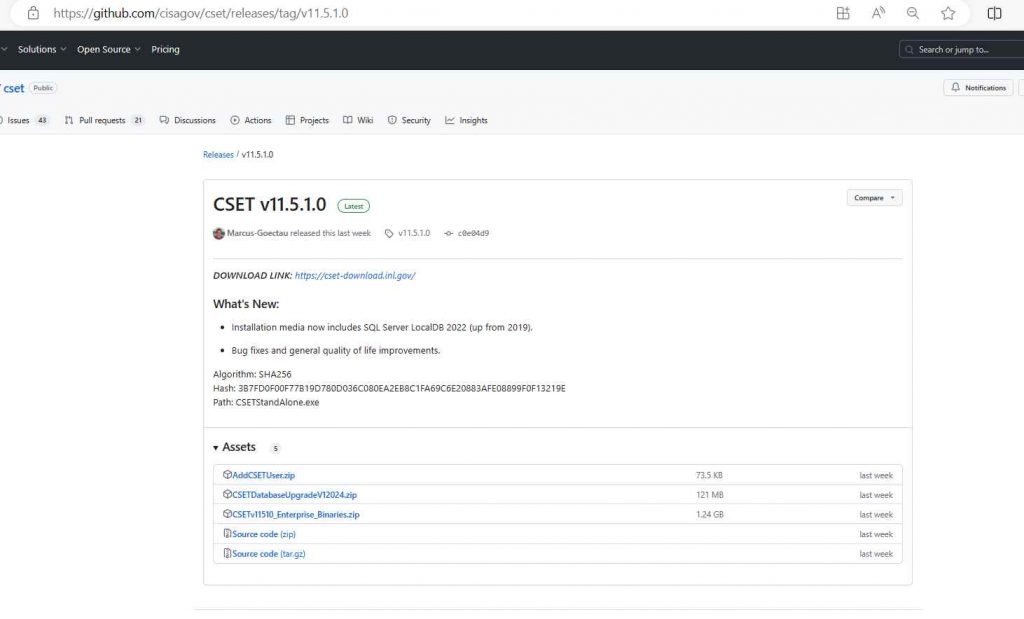Click the file icon for Source code (tar.gz)
The height and width of the screenshot is (619, 1024).
(227, 553)
